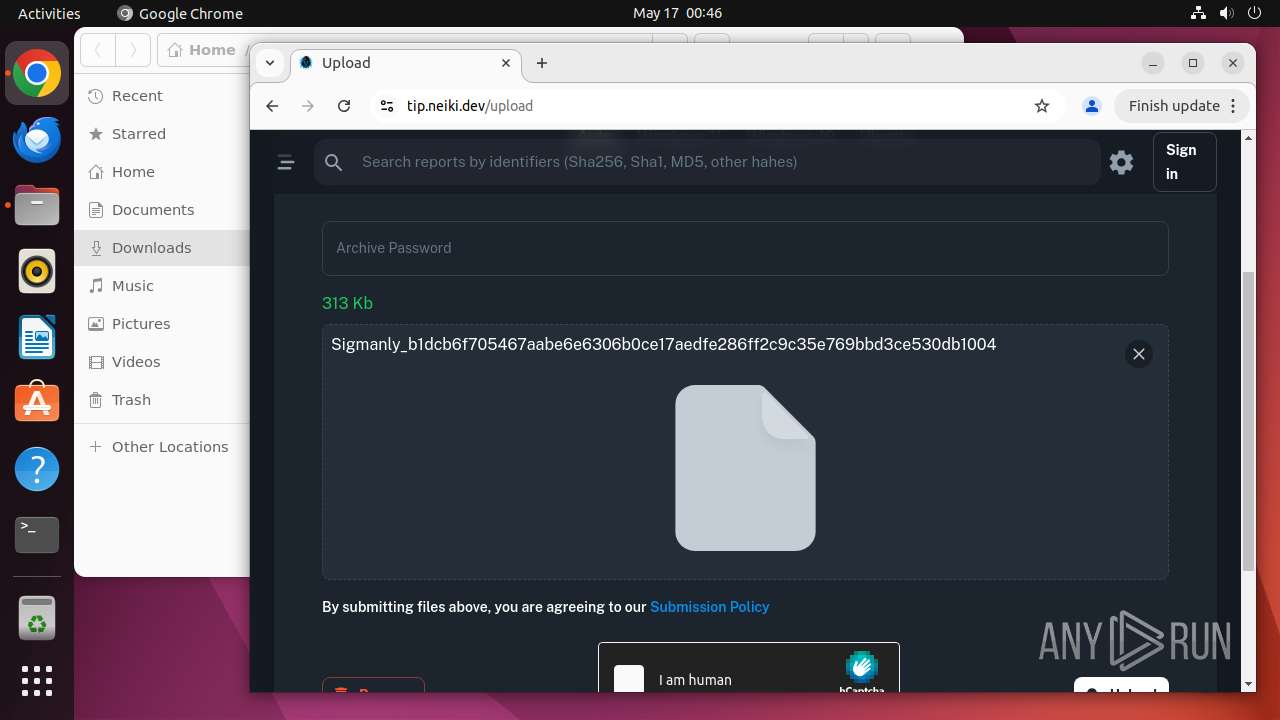The image size is (1280, 720).
Task: Open Chrome profile avatar
Action: point(1092,106)
